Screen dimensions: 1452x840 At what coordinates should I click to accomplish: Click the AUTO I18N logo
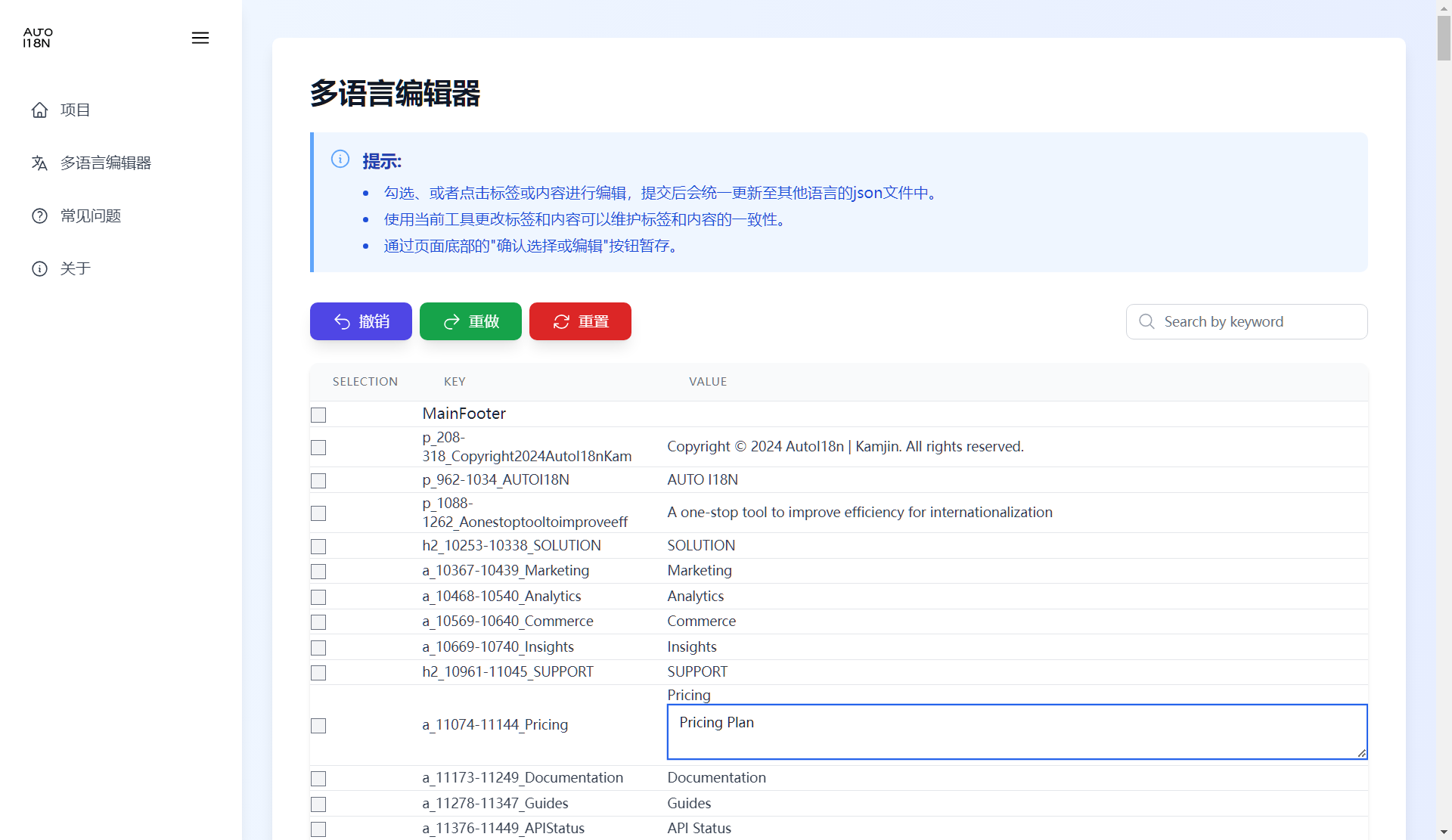38,38
